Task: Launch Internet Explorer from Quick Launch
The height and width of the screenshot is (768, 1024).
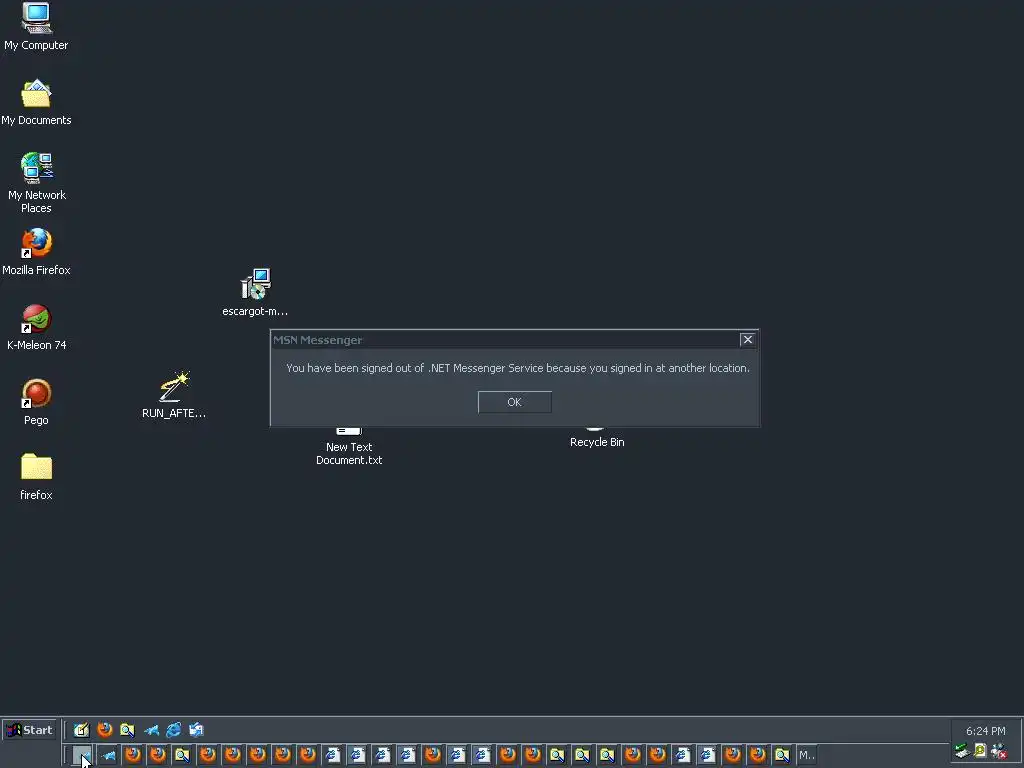Action: 174,729
